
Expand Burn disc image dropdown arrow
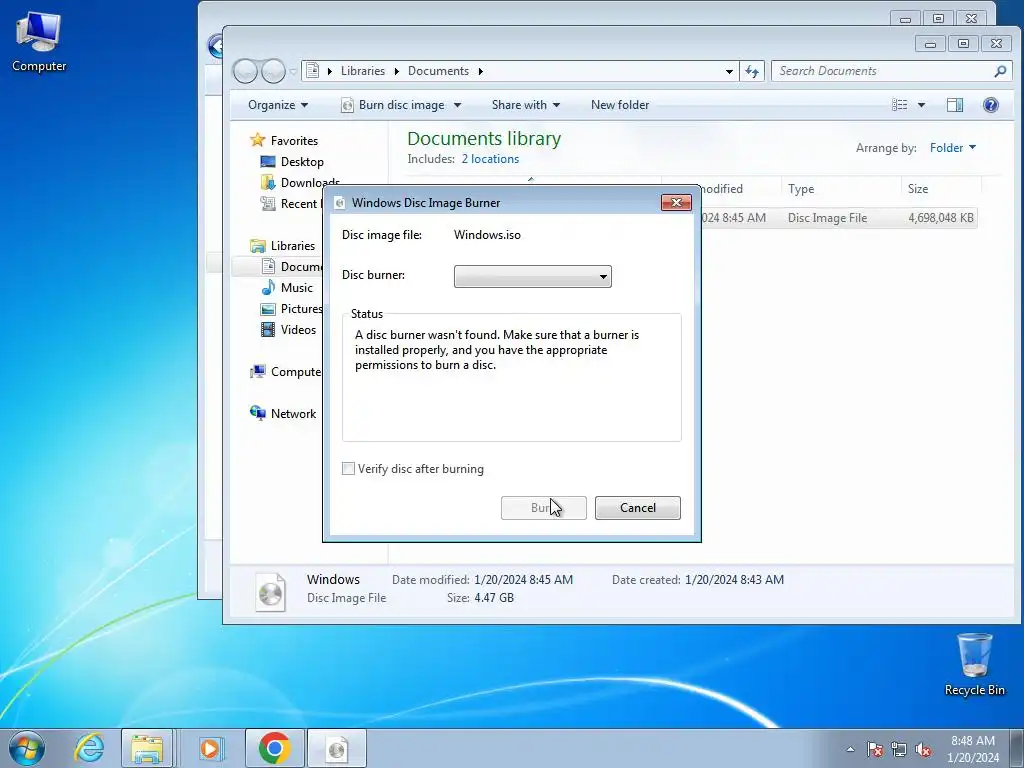click(457, 104)
